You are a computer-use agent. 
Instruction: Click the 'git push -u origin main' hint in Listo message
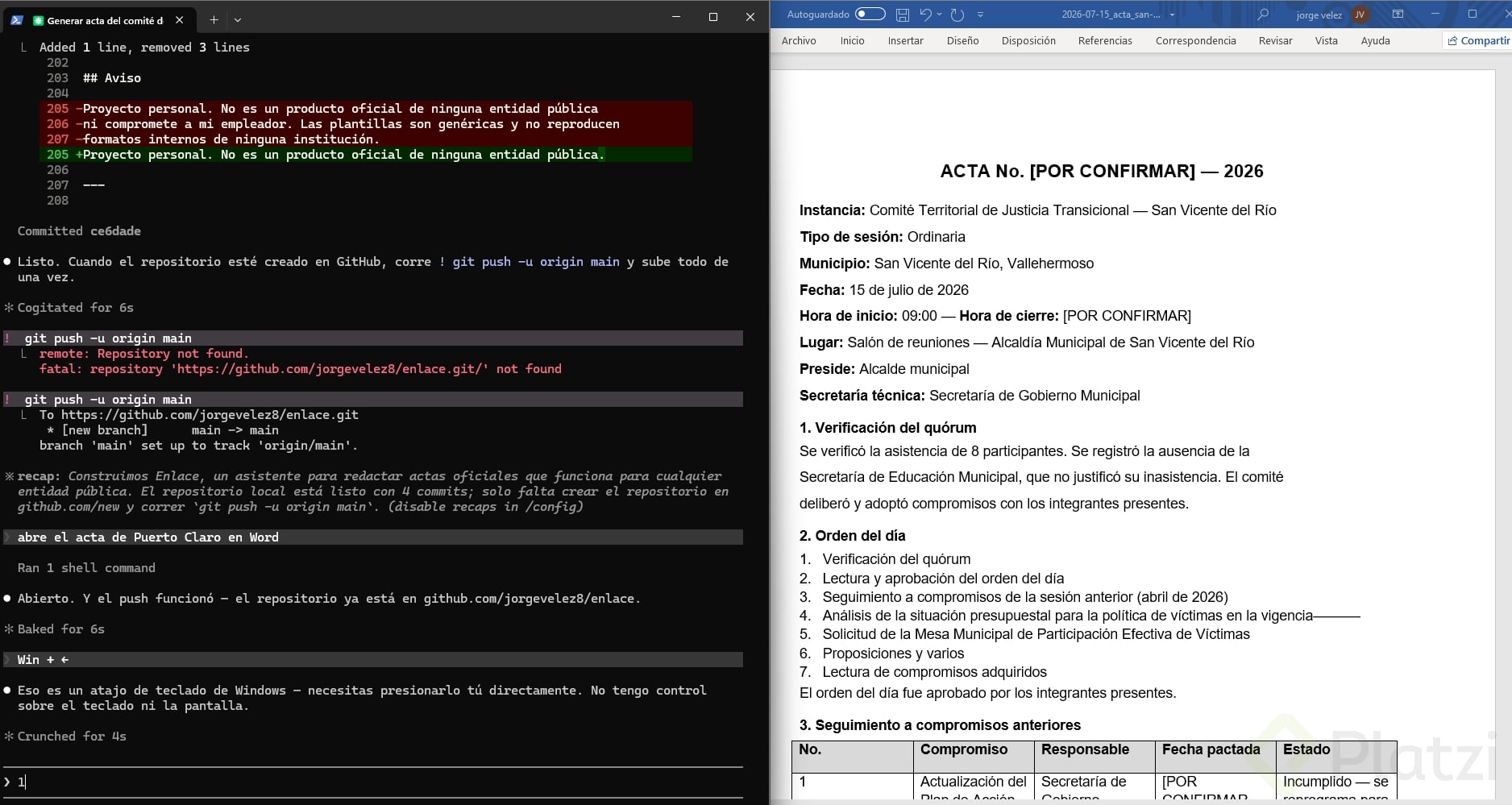pos(536,262)
